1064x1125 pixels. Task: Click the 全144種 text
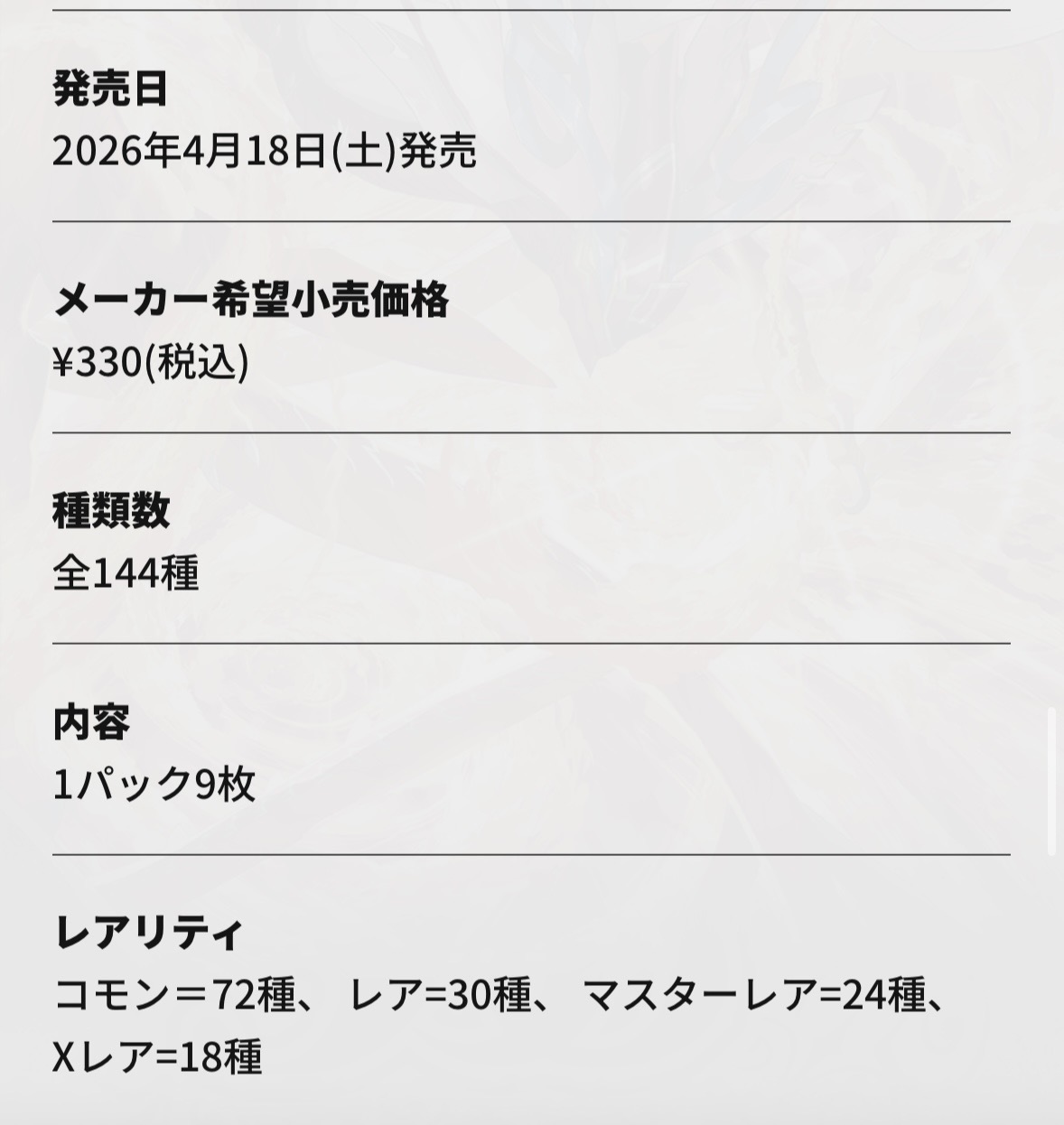click(126, 573)
